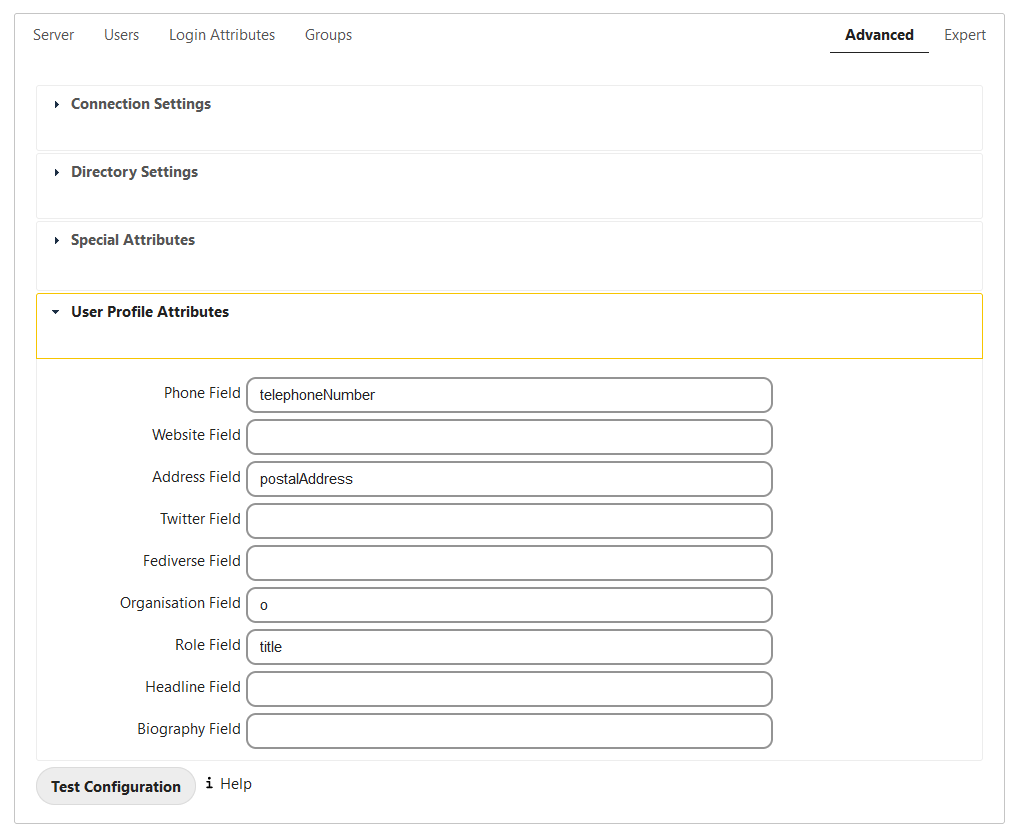Click the Address Field showing postalAddress
Screen dimensions: 1021x838
pos(510,479)
